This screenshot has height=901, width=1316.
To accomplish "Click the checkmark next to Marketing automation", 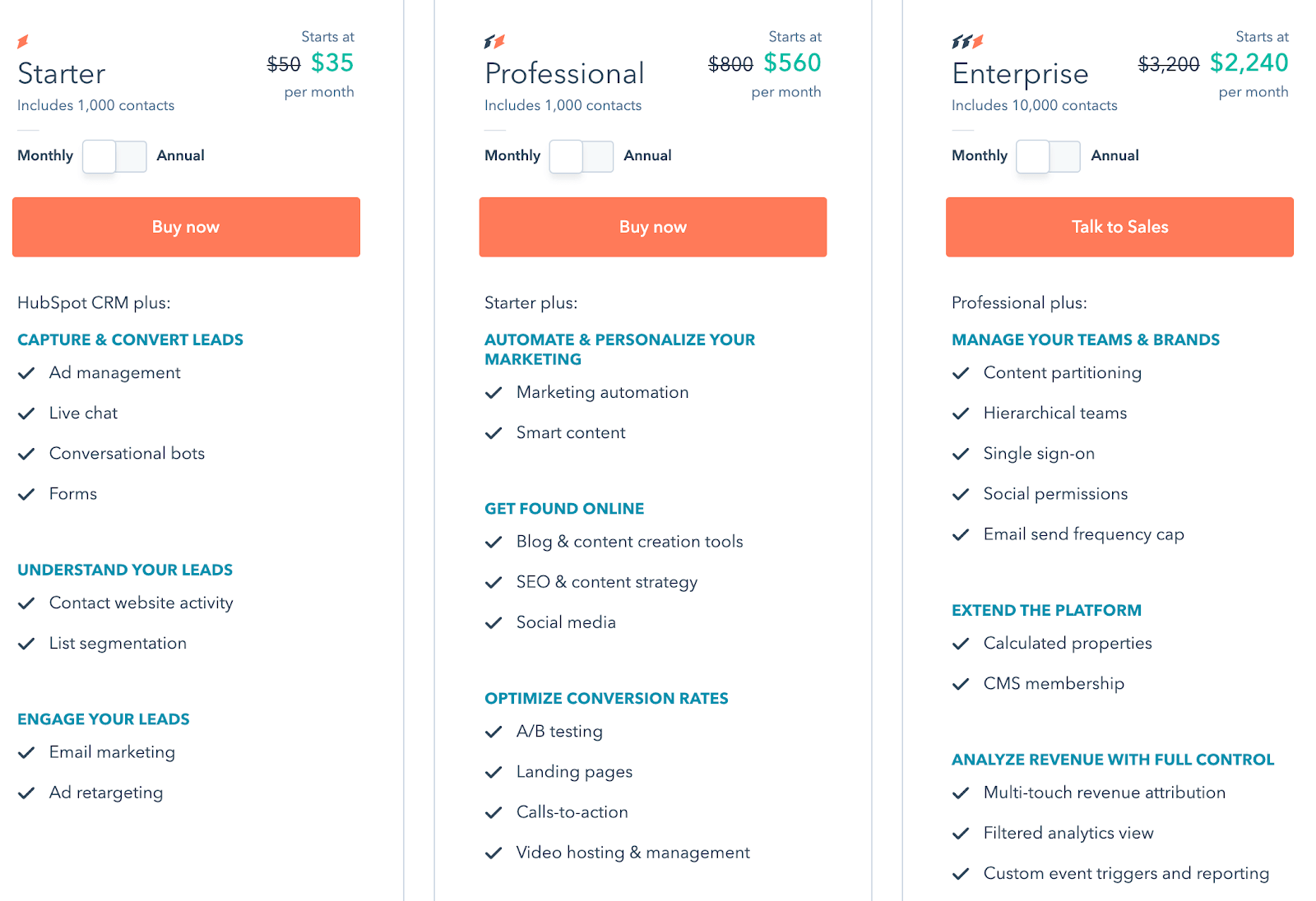I will [493, 393].
